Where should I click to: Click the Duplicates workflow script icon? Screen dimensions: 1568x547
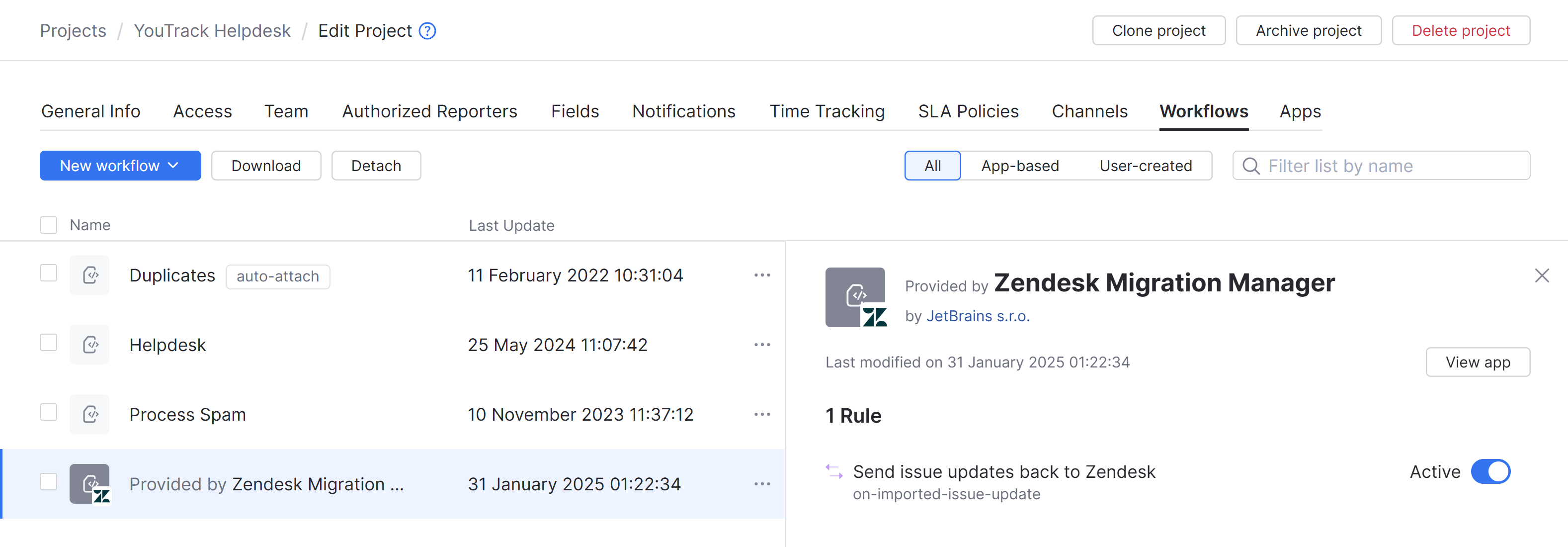89,274
